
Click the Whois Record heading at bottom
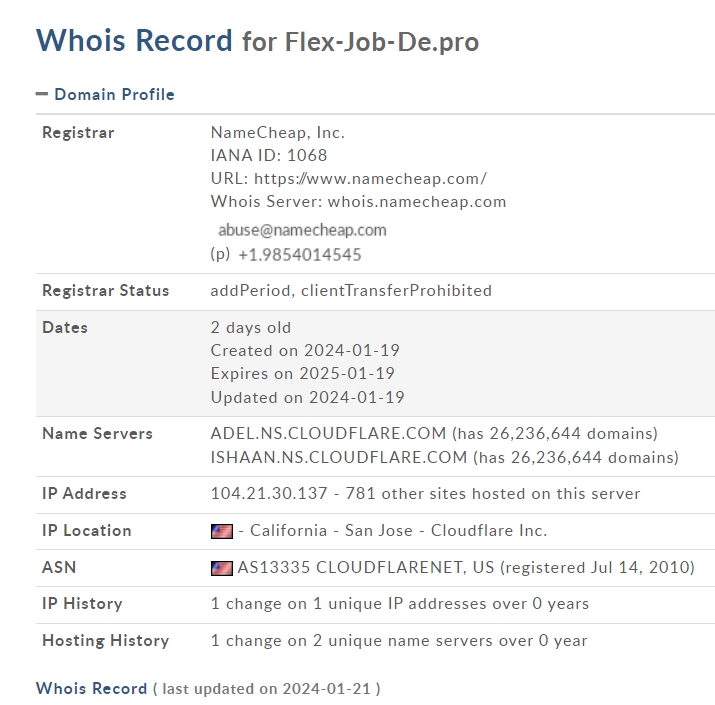(92, 688)
